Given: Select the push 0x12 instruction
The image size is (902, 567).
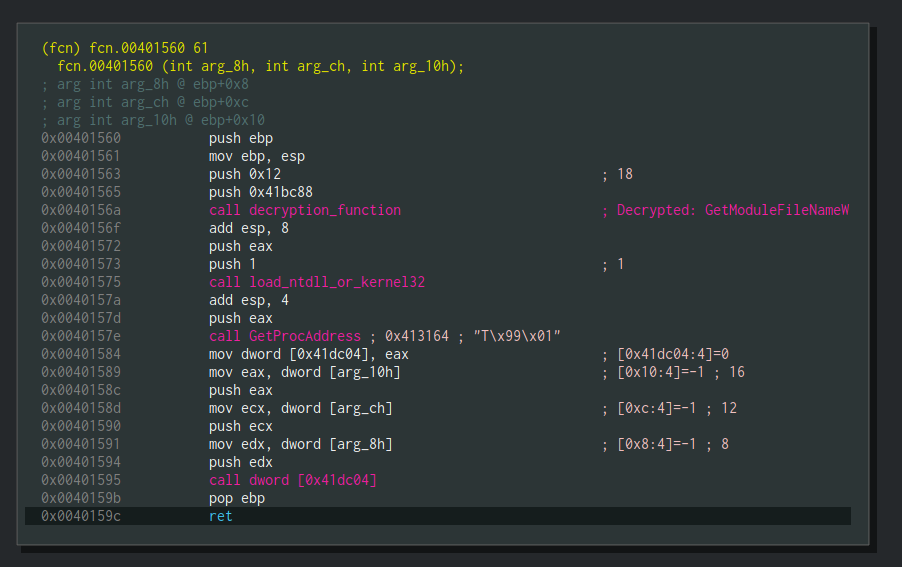Looking at the screenshot, I should (x=240, y=174).
